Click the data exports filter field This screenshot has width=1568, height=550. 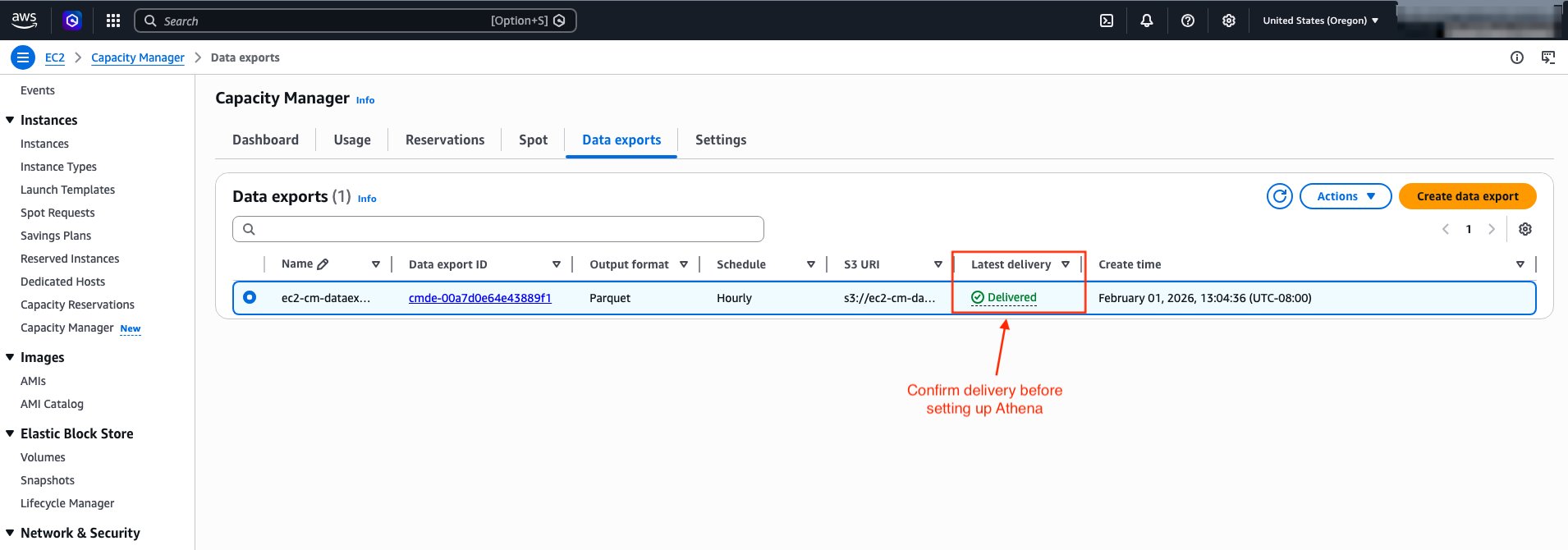tap(498, 229)
